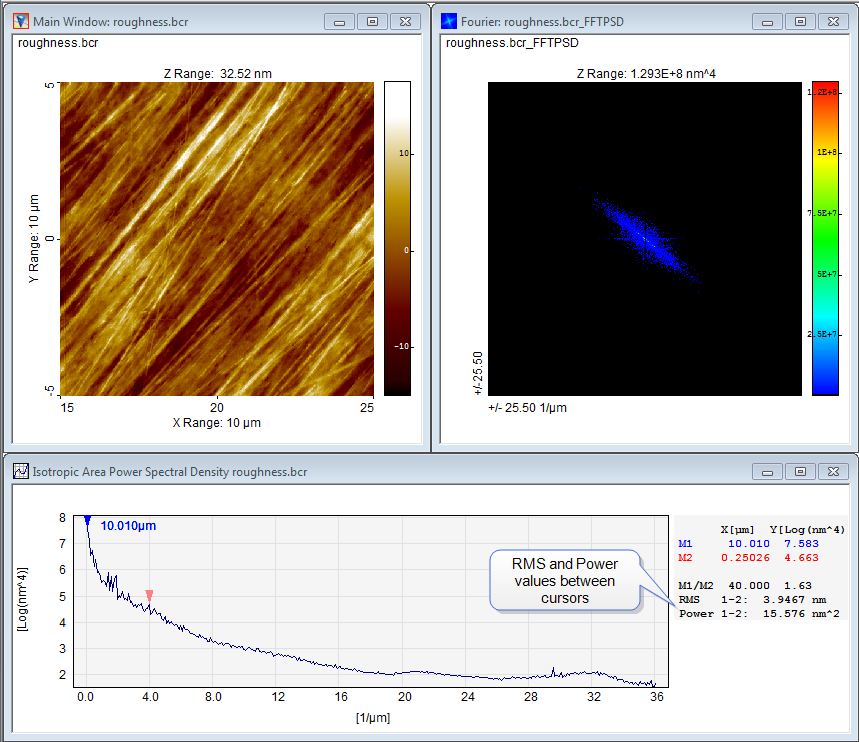Click the Main Window title text
This screenshot has width=859, height=742.
click(111, 22)
